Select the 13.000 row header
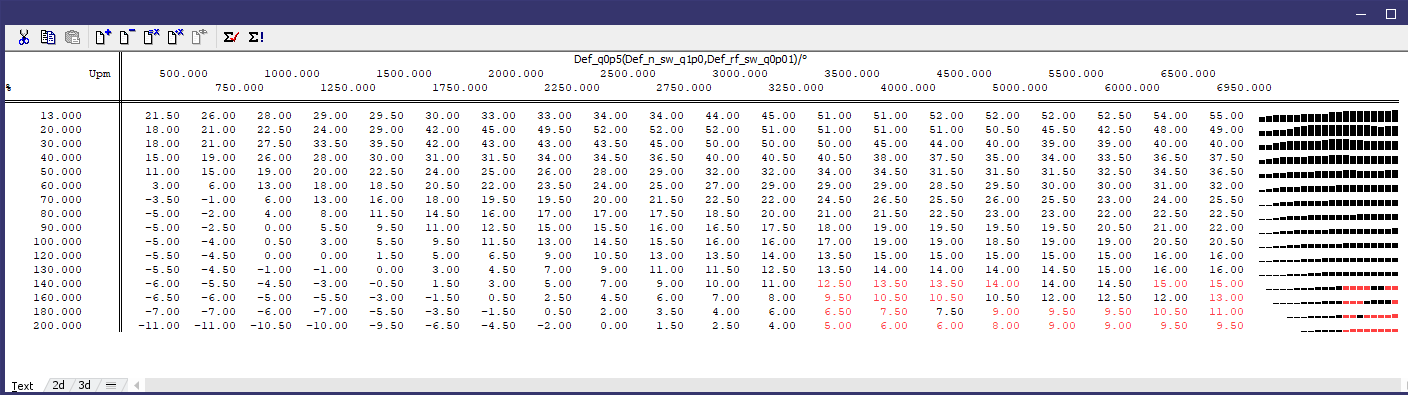Viewport: 1408px width, 395px height. click(x=61, y=116)
